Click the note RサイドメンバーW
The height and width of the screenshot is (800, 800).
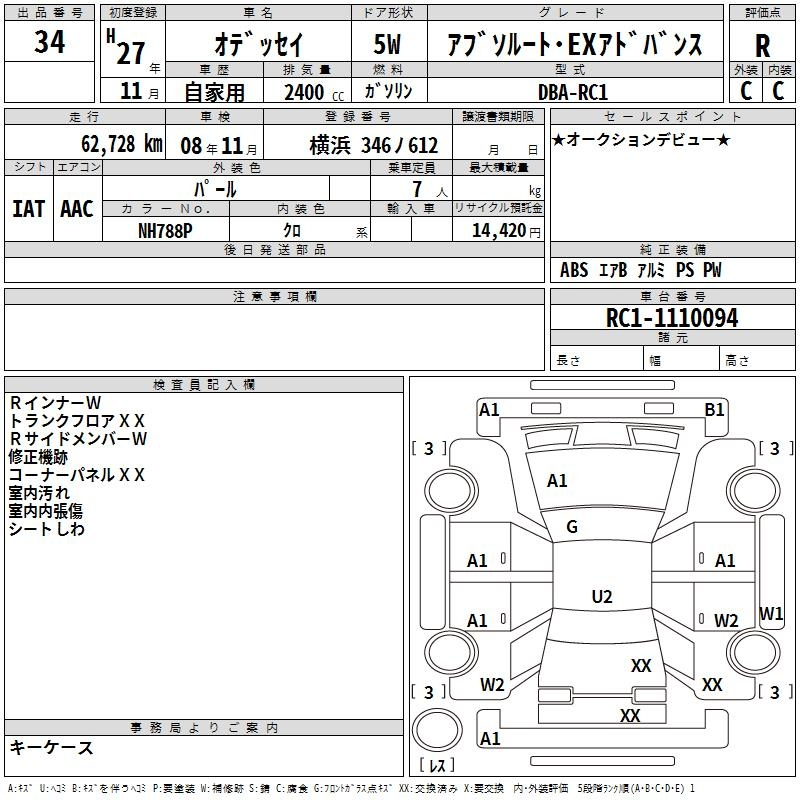point(78,439)
